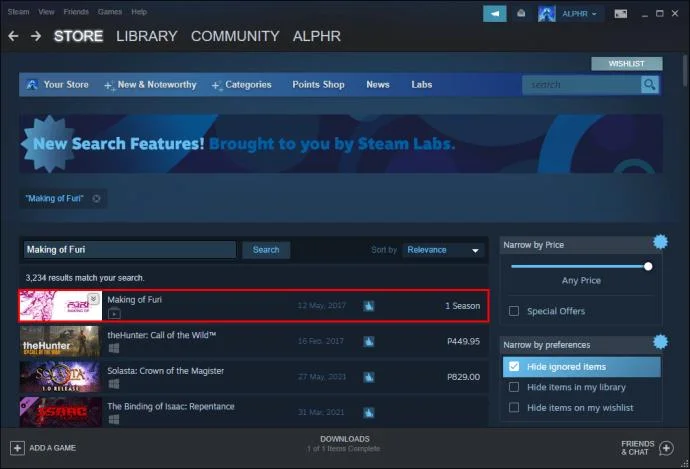Check Hide items in my library
Viewport: 690px width, 469px height.
coord(514,387)
